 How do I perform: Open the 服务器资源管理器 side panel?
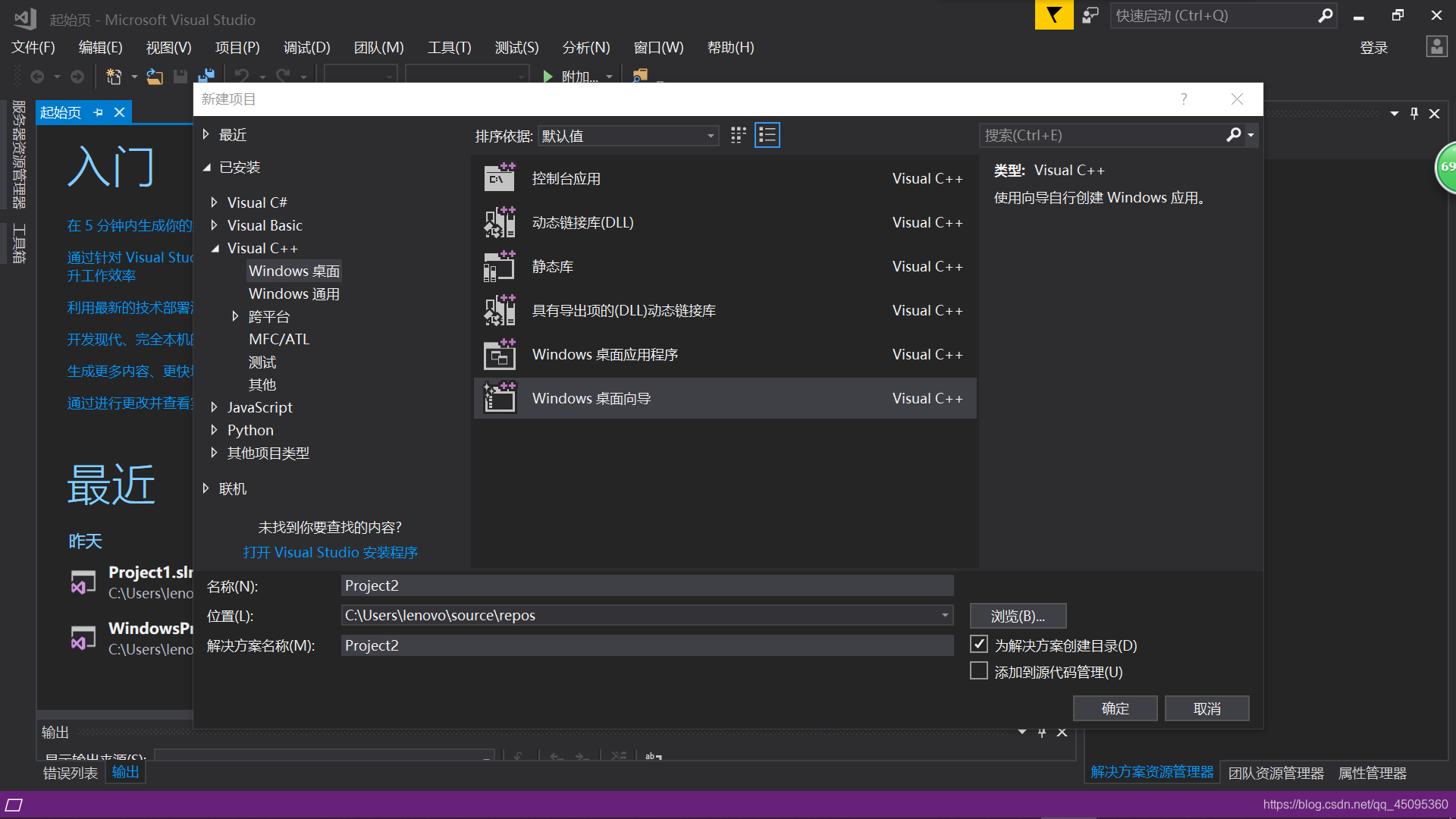[x=19, y=154]
